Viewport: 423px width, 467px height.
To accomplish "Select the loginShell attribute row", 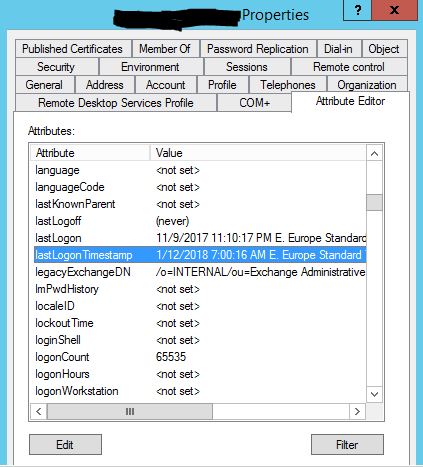I will pos(199,340).
